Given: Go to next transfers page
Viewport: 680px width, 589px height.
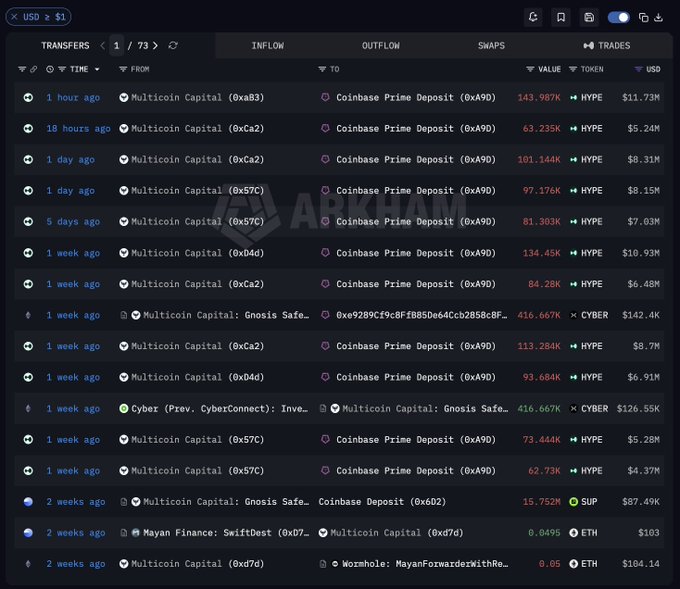Looking at the screenshot, I should coord(155,46).
